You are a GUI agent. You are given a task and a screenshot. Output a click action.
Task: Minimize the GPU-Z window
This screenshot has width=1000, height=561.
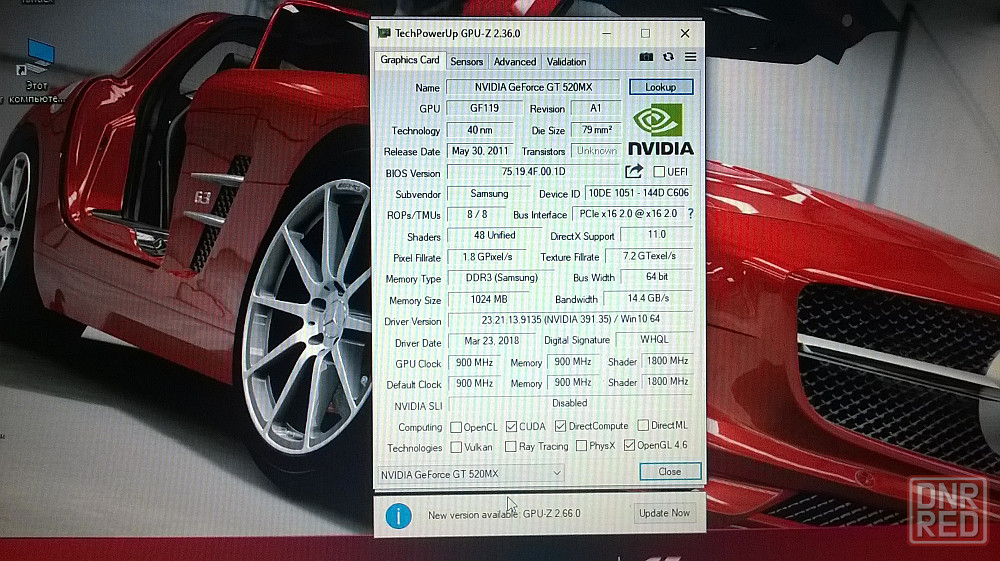tap(607, 33)
